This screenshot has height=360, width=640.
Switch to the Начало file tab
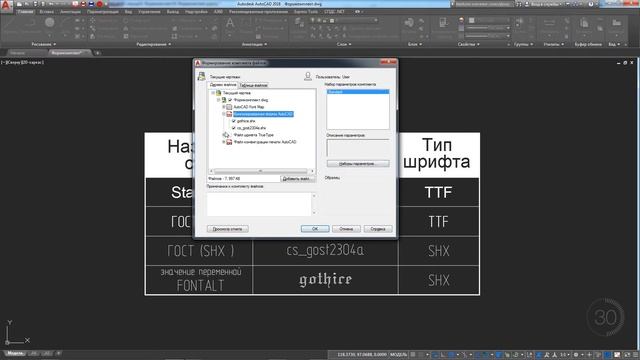point(18,53)
